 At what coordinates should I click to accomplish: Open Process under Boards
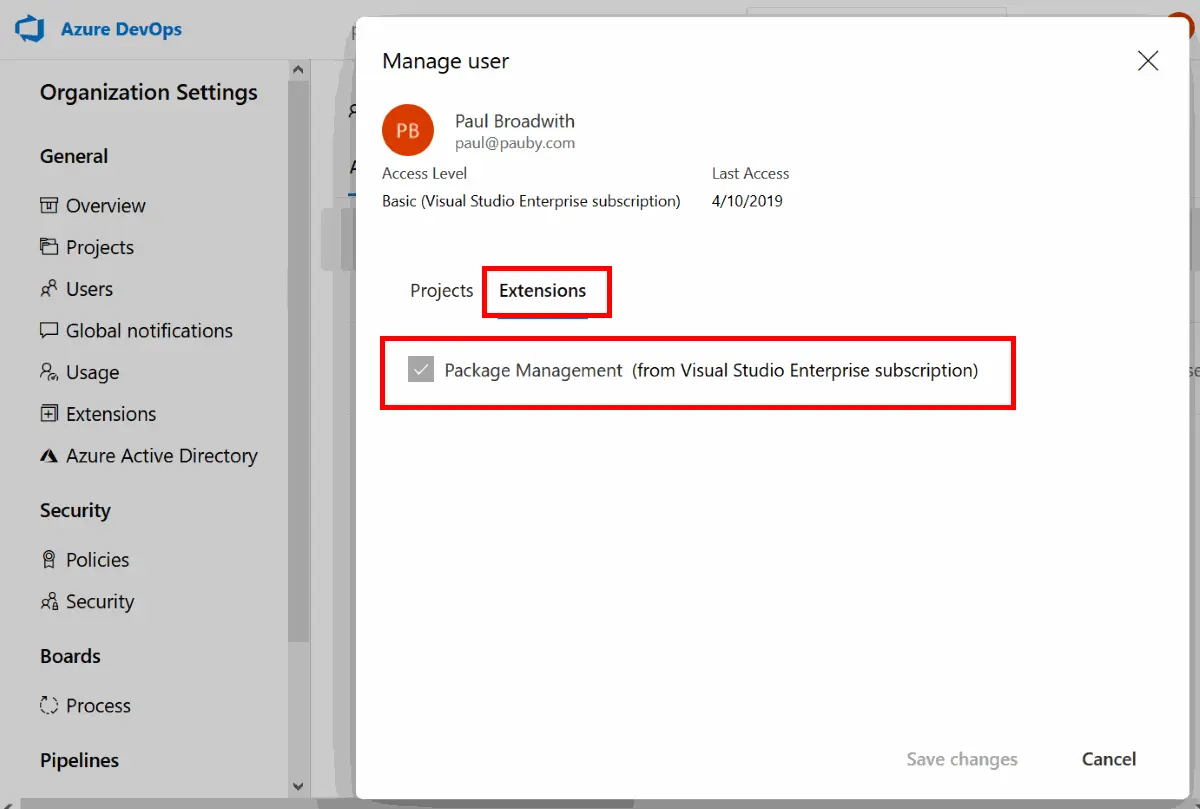point(98,706)
